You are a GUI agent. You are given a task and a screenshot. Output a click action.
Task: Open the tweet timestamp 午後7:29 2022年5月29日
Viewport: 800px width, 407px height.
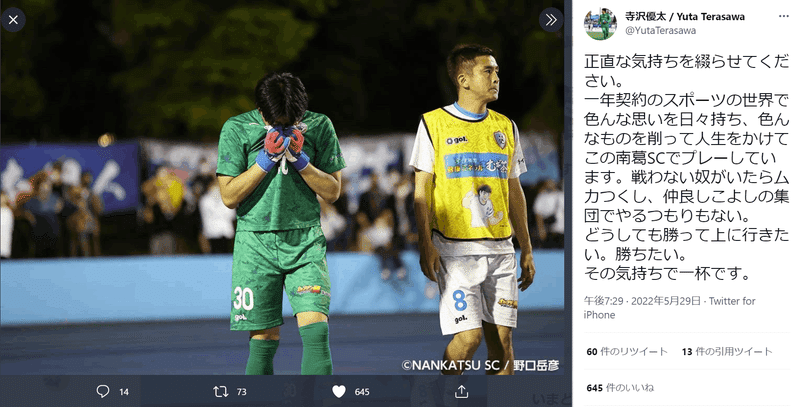[642, 301]
